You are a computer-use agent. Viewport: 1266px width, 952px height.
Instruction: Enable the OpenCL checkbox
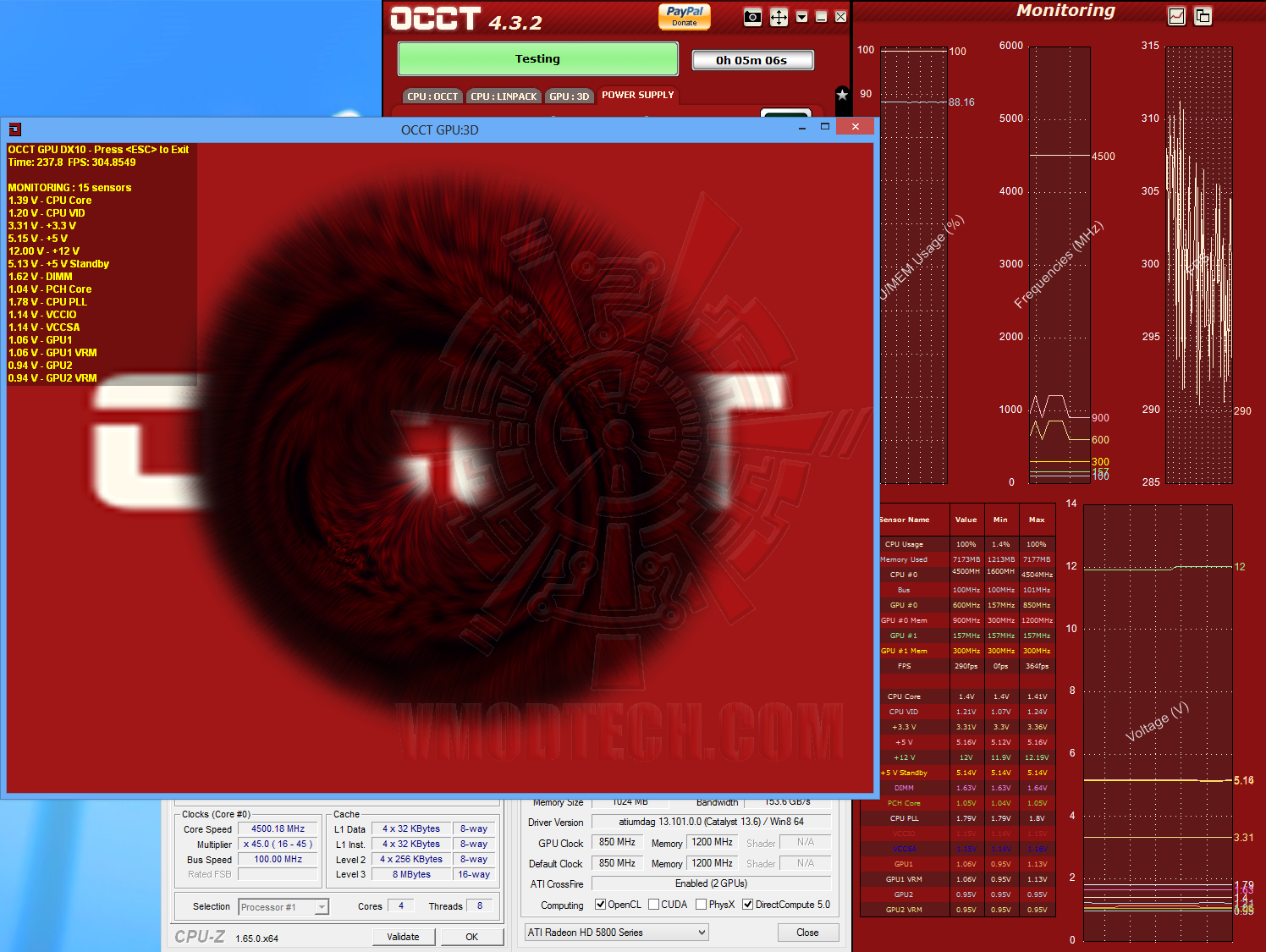[x=601, y=905]
